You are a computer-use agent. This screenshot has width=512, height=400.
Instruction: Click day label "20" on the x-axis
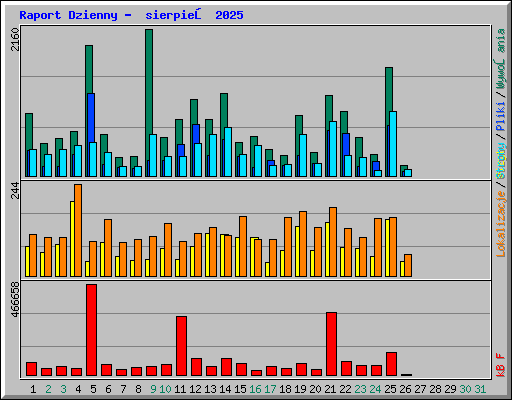tap(315, 389)
